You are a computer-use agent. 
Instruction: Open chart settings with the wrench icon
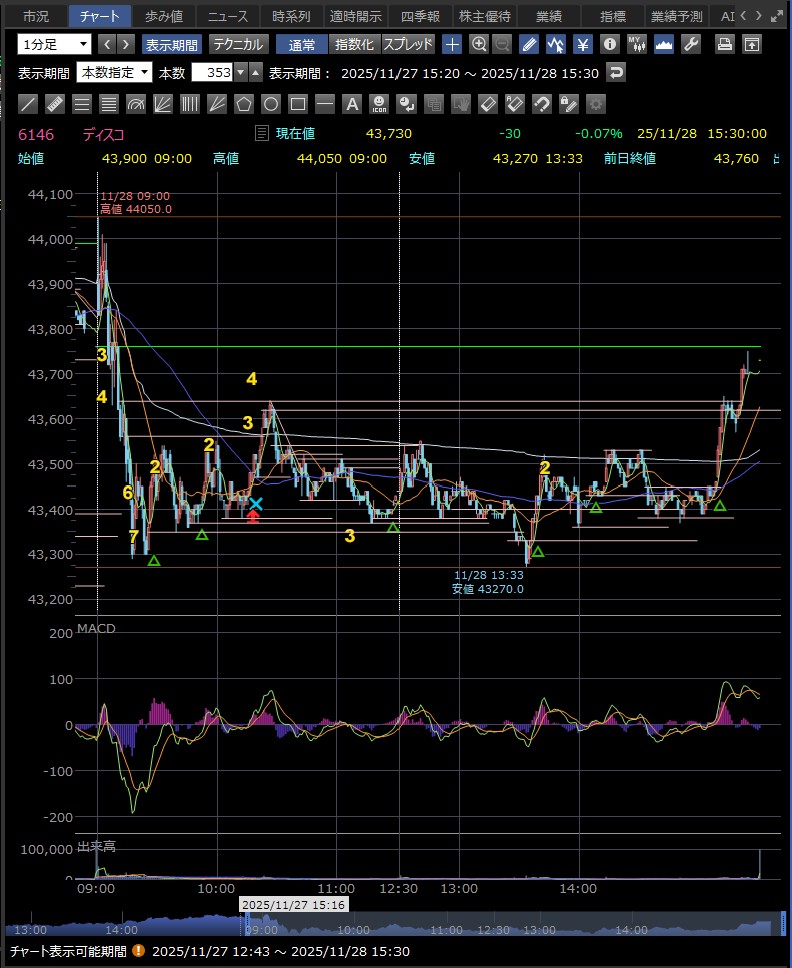pos(689,44)
